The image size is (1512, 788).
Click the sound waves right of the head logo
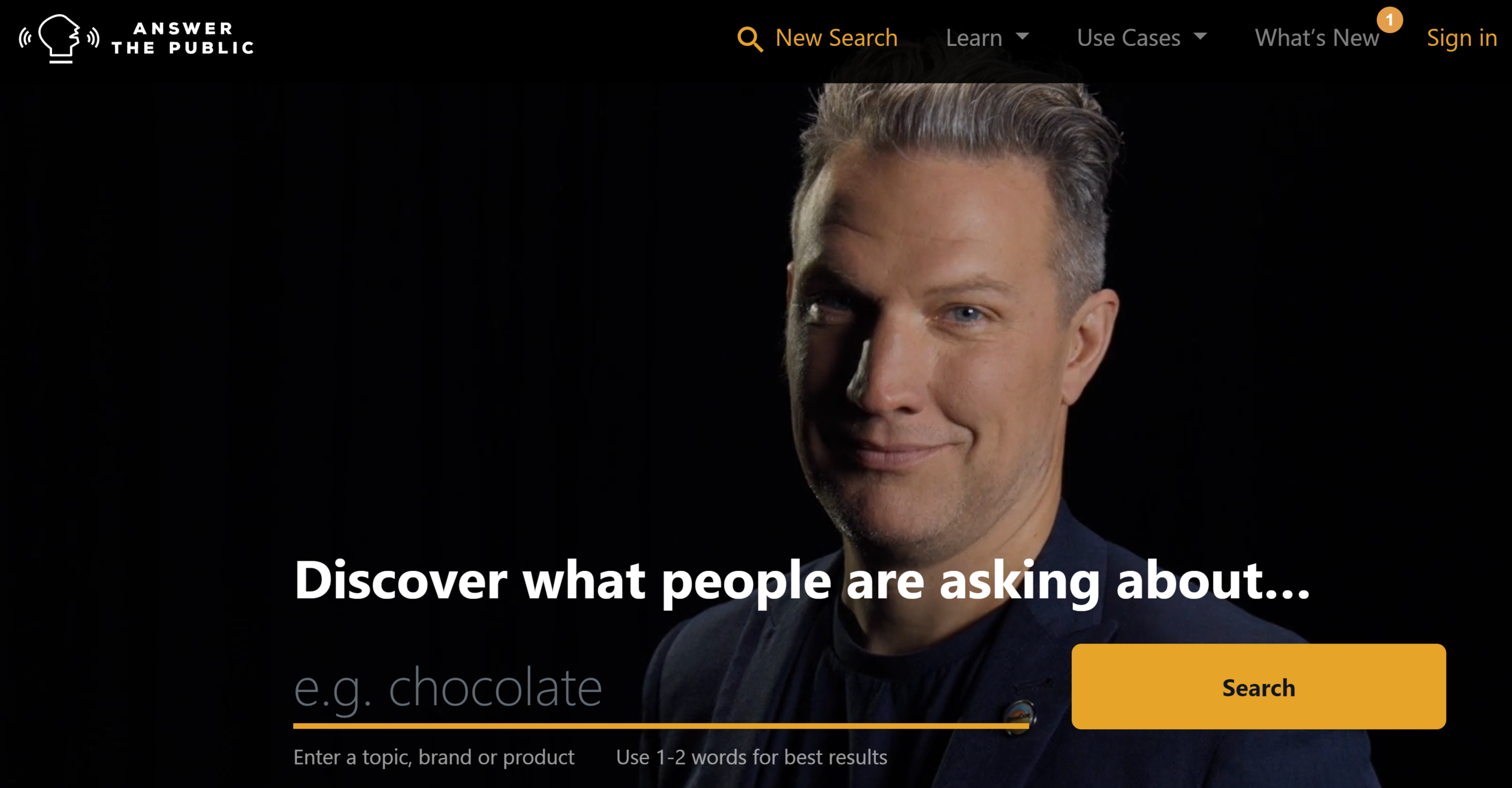(x=93, y=38)
